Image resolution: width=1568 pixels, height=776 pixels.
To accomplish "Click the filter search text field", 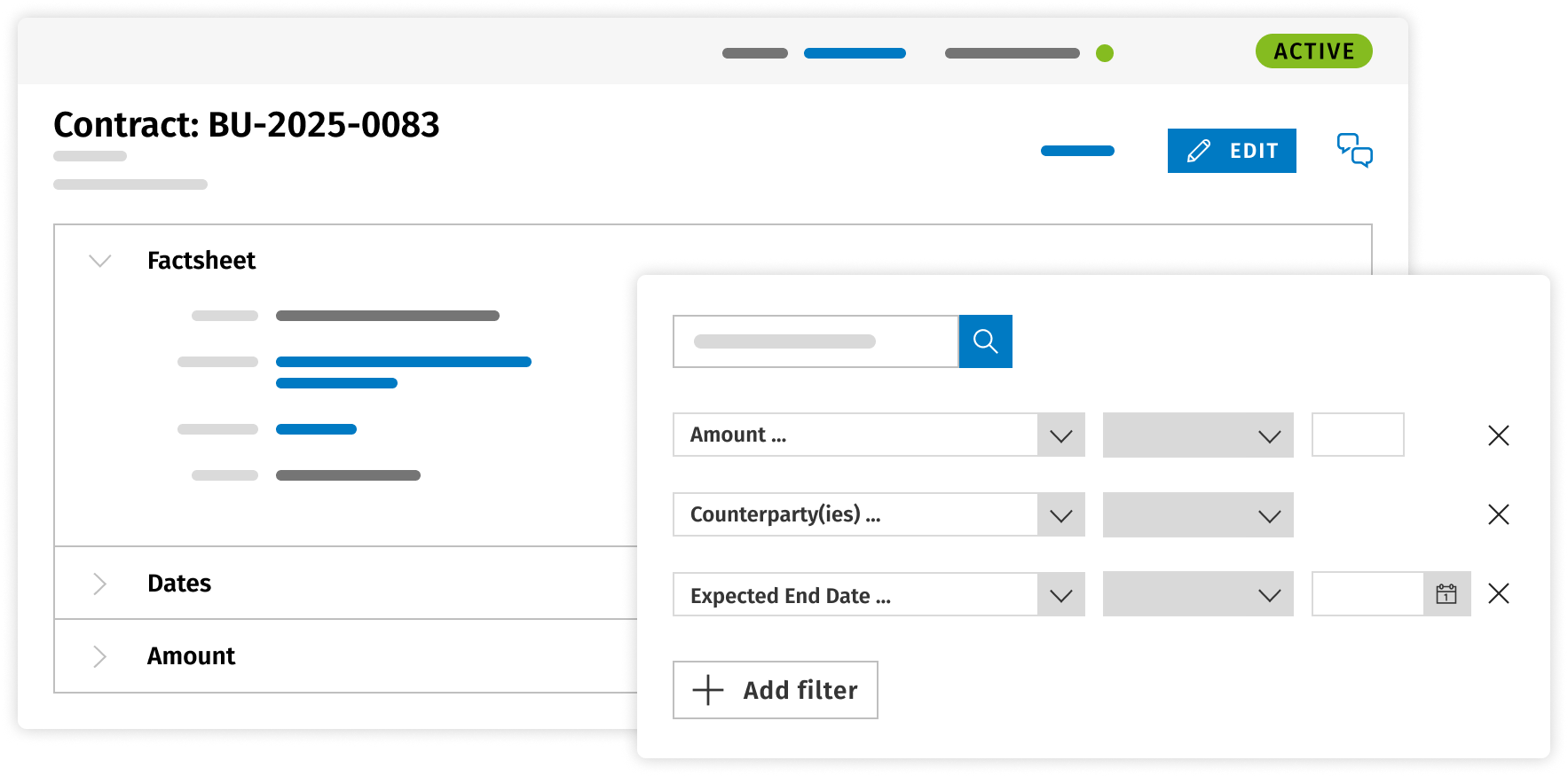I will point(815,341).
